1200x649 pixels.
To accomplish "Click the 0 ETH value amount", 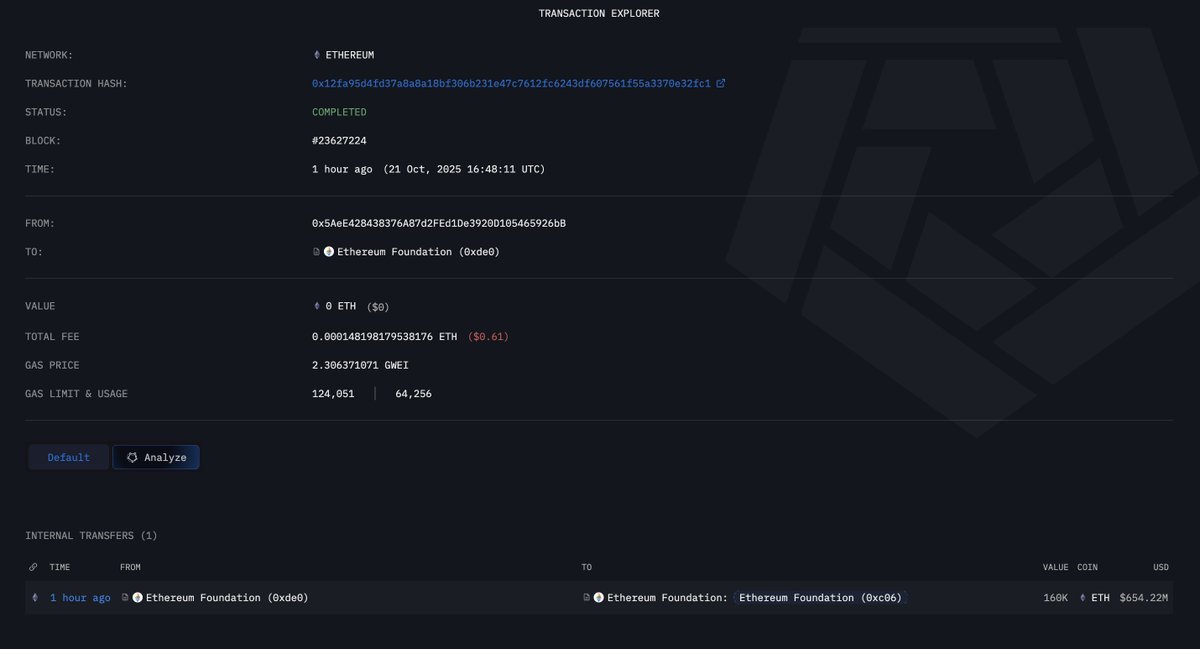I will point(340,306).
